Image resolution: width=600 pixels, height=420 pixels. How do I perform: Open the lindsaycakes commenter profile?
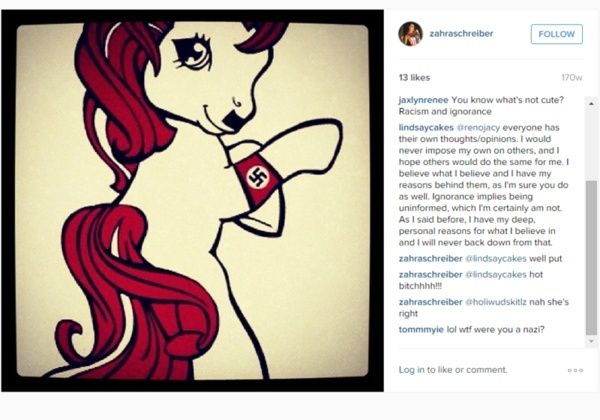coord(426,127)
